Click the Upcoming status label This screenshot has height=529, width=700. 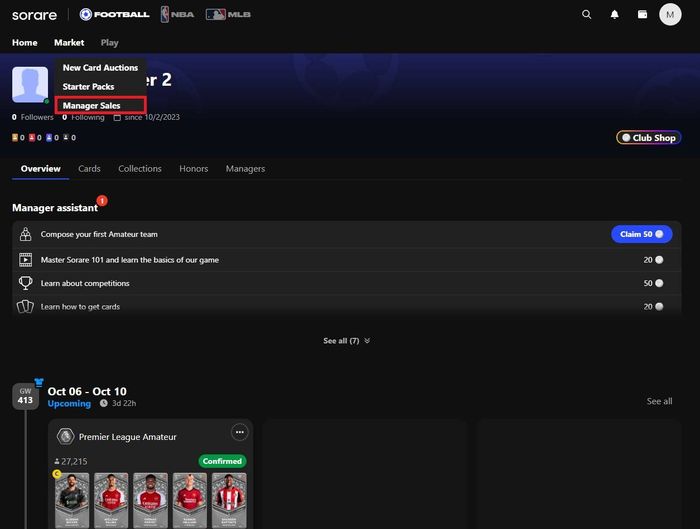point(69,404)
